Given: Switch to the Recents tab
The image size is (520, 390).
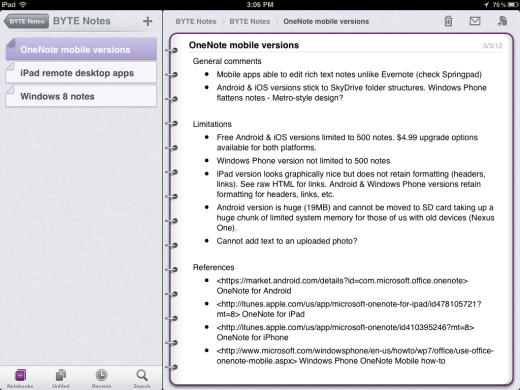Looking at the screenshot, I should click(101, 379).
